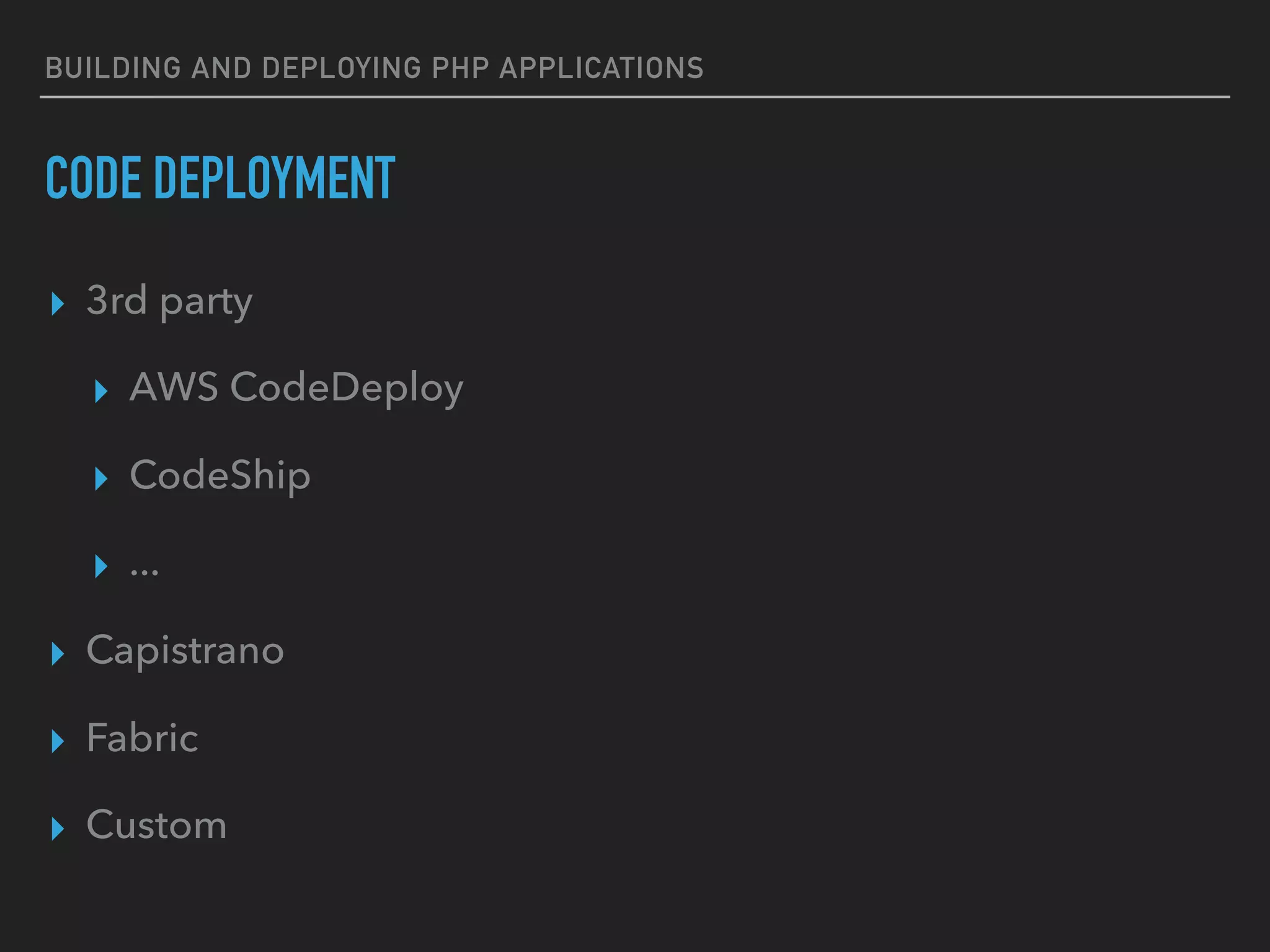
Task: Click the blue triangle beside 'Capistrano'
Action: (58, 654)
